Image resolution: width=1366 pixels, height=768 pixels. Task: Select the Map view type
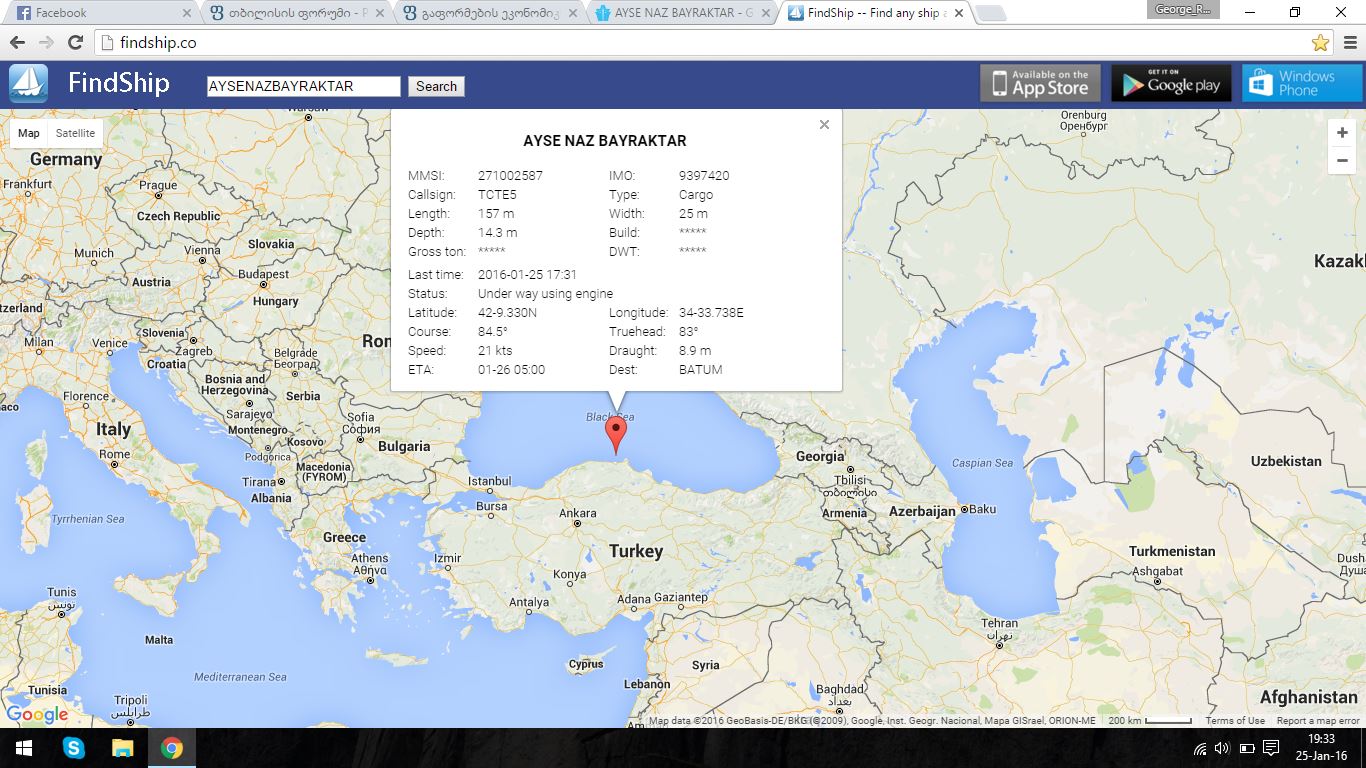pyautogui.click(x=29, y=133)
